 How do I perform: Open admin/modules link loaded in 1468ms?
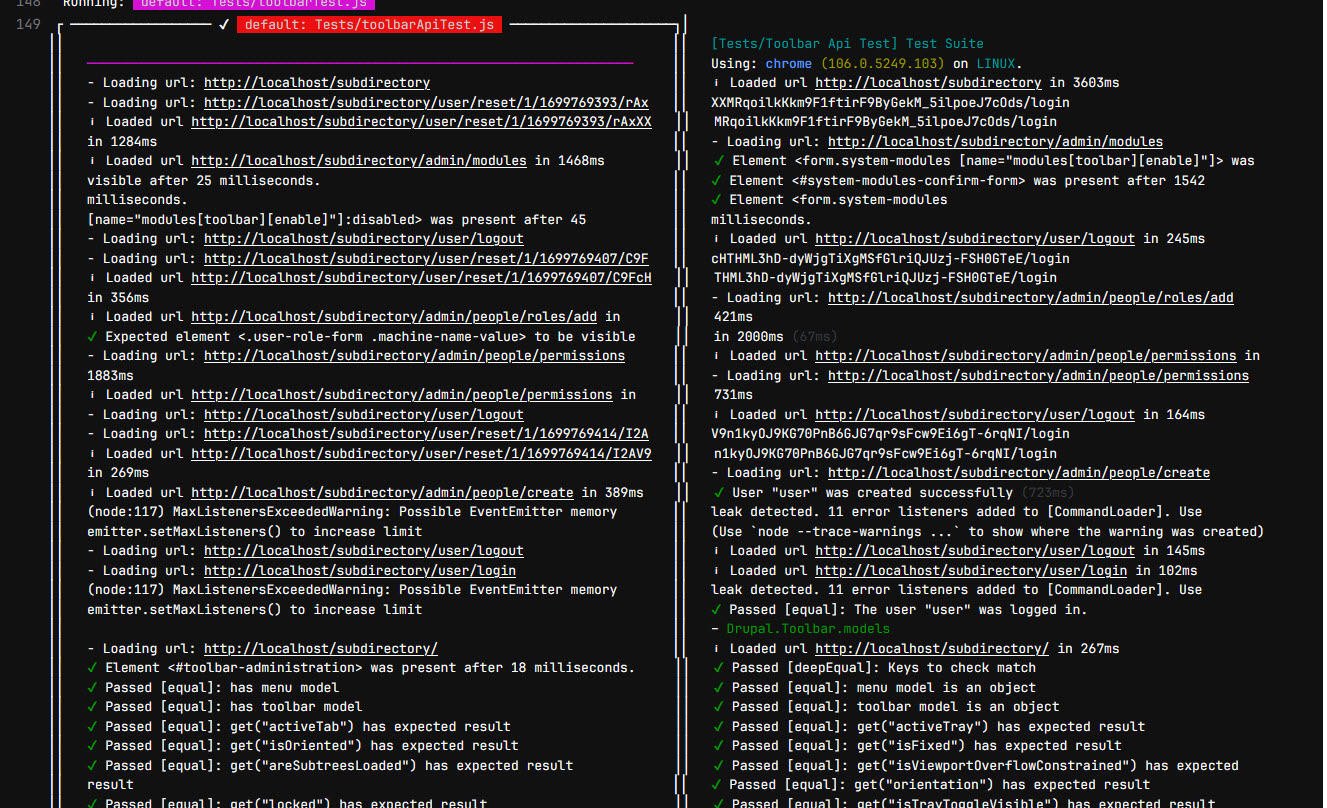pyautogui.click(x=359, y=161)
